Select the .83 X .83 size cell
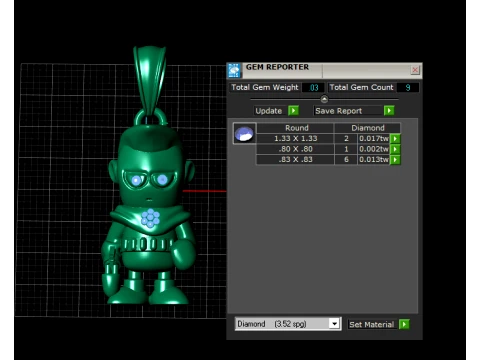 (295, 160)
